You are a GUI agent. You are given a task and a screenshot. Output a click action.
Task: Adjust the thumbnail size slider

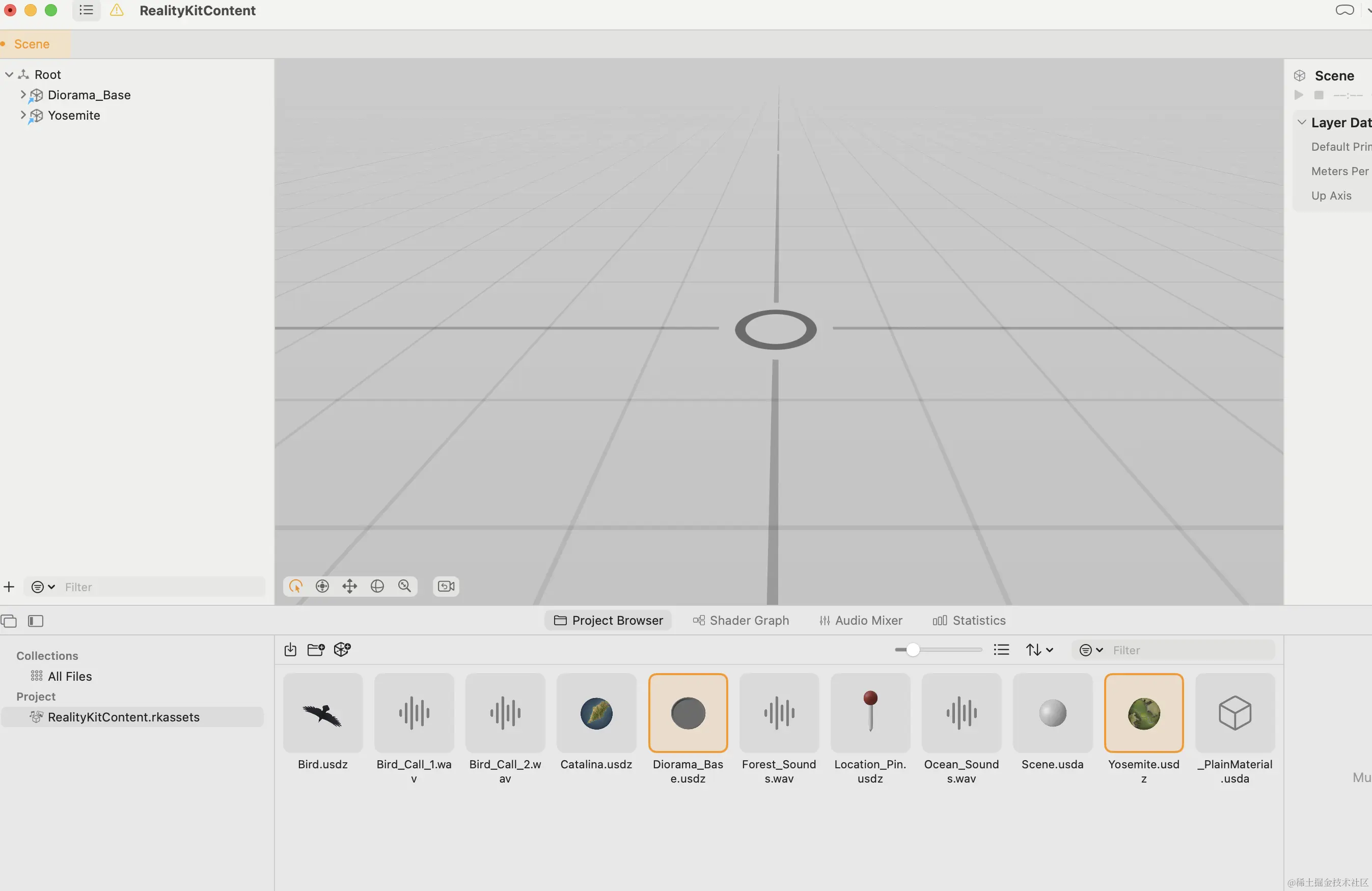938,650
